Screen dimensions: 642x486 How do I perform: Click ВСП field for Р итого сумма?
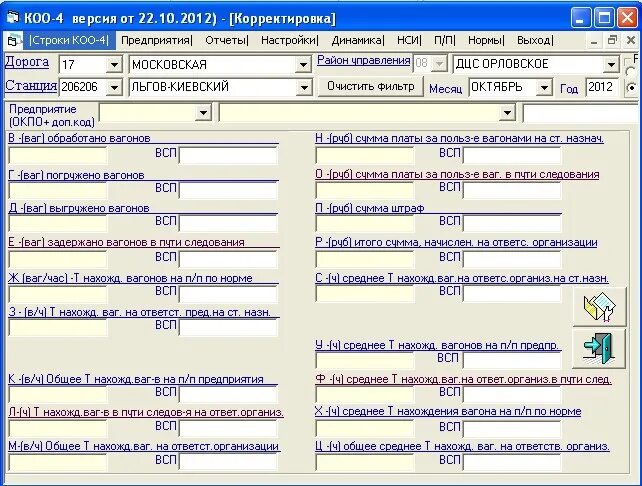(x=512, y=259)
